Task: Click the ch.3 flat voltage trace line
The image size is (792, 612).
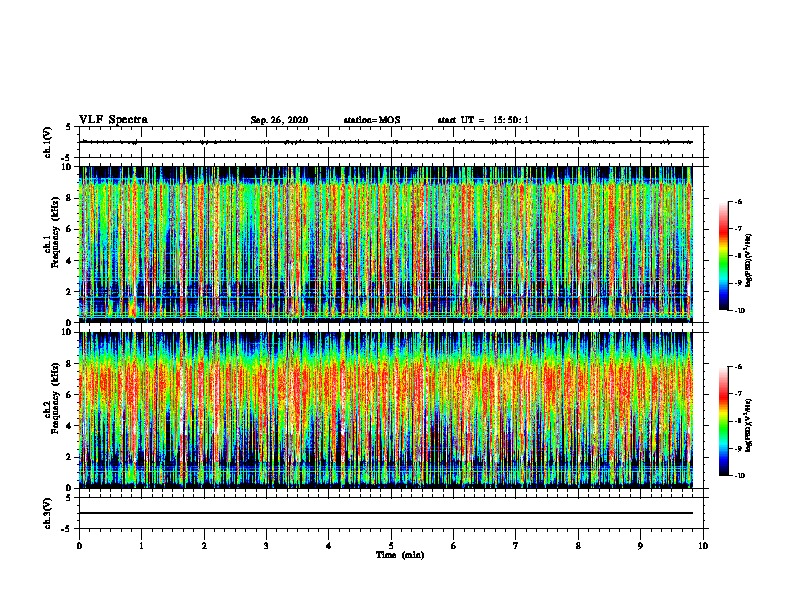Action: [386, 513]
